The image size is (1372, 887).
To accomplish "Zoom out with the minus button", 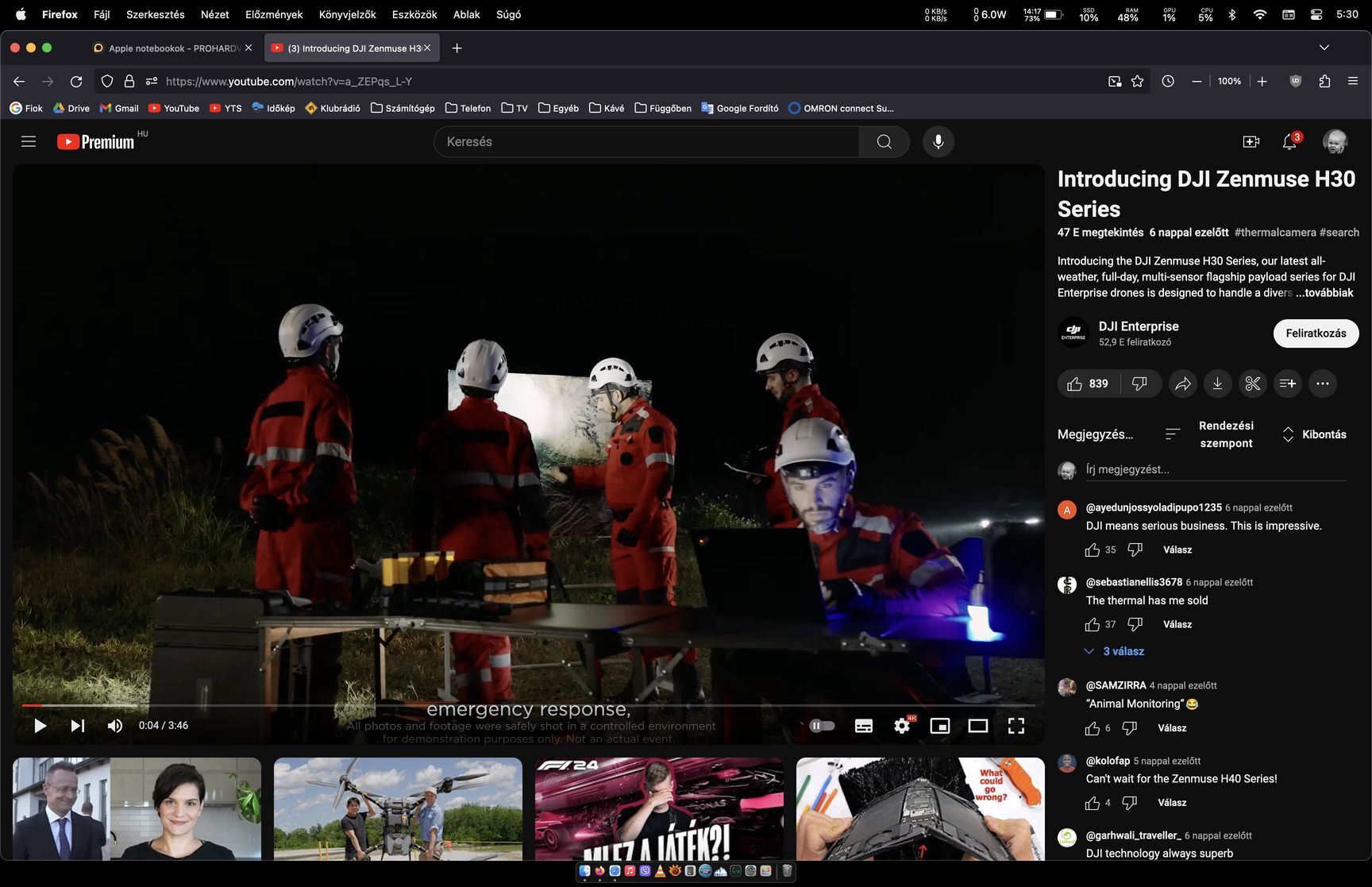I will click(x=1197, y=81).
